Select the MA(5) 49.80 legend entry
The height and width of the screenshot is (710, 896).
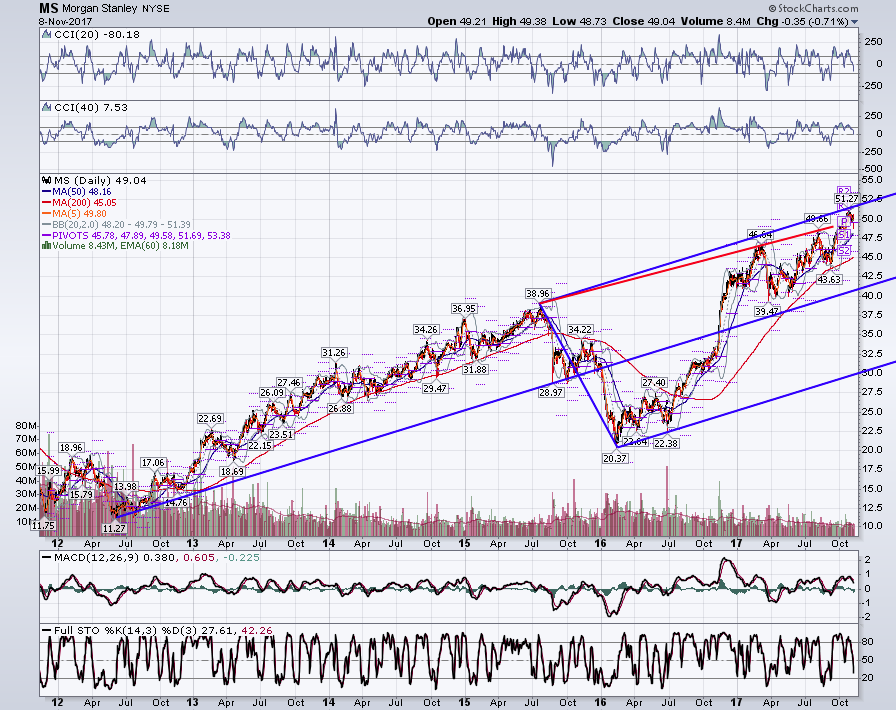coord(74,214)
